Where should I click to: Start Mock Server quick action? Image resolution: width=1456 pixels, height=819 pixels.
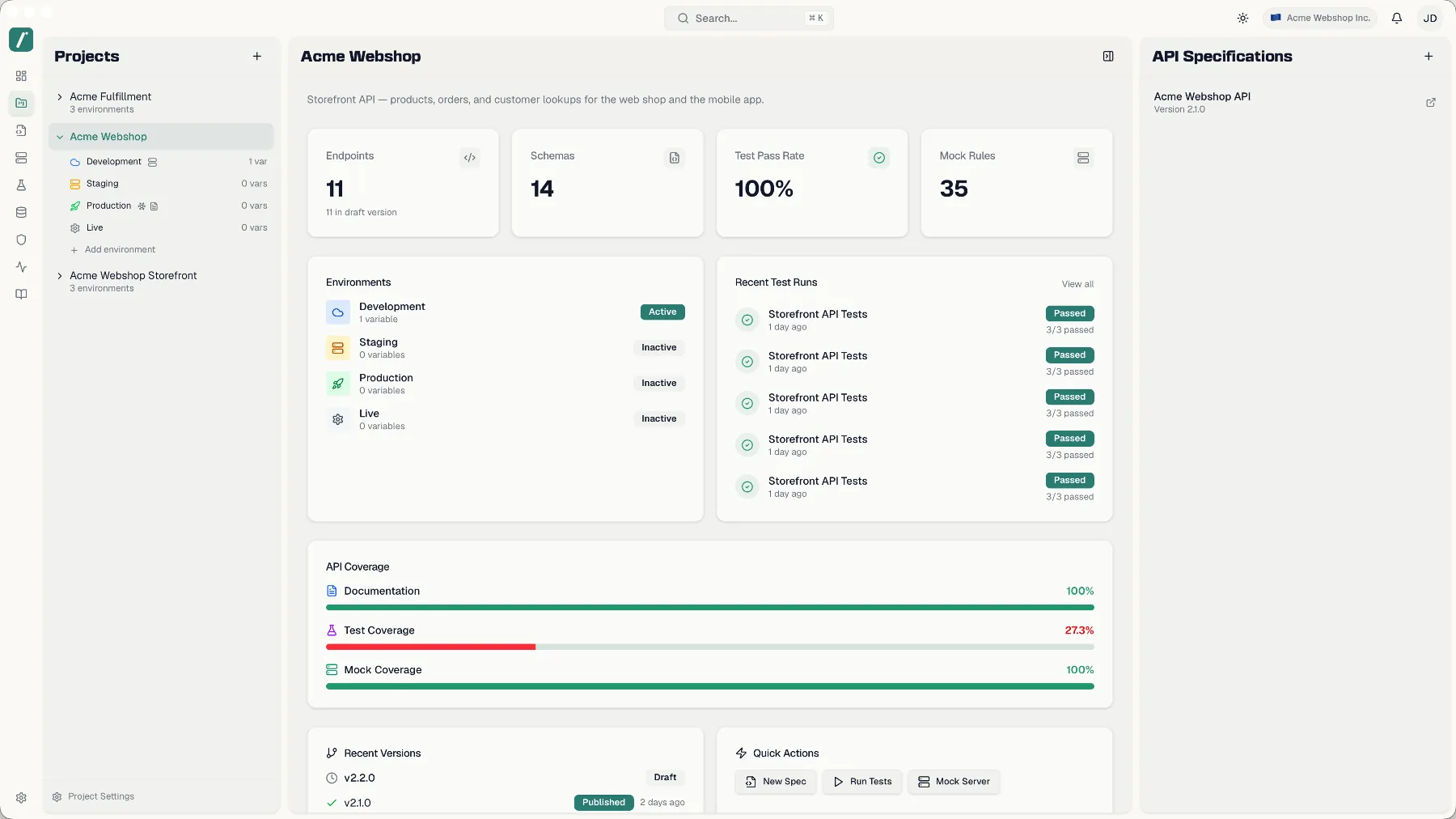point(954,782)
